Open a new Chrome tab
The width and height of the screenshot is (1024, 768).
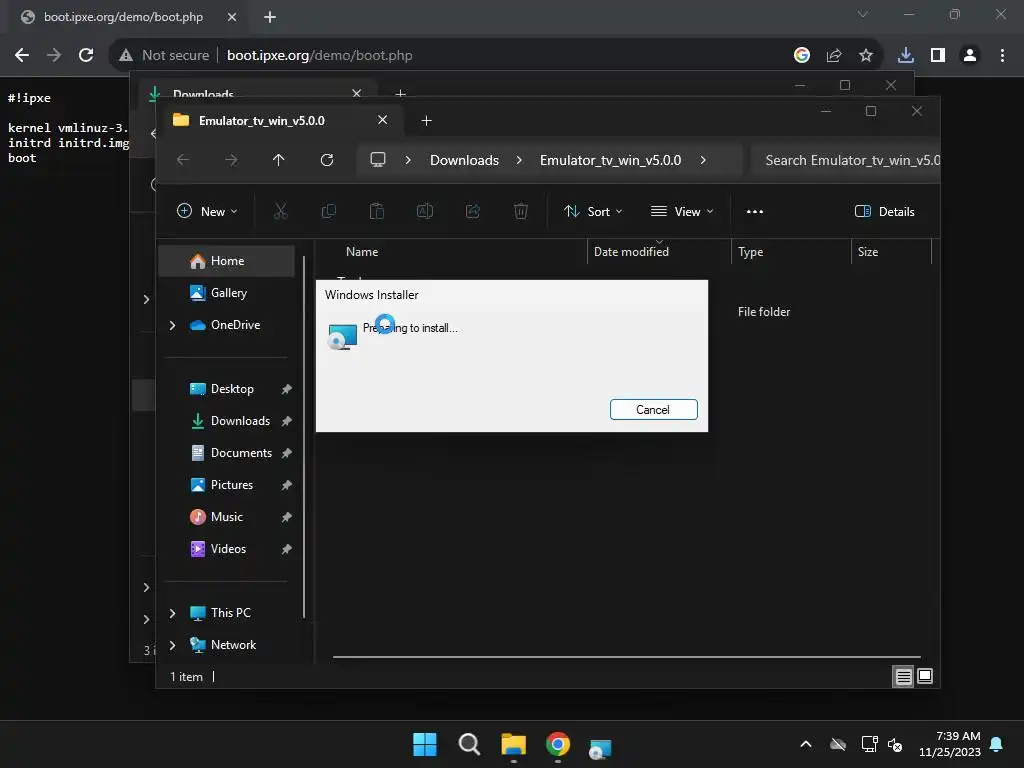270,17
